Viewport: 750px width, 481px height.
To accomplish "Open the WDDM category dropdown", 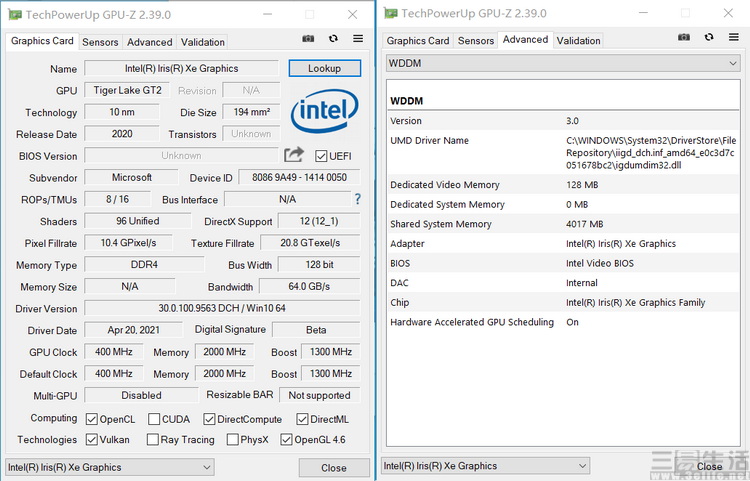I will click(563, 63).
